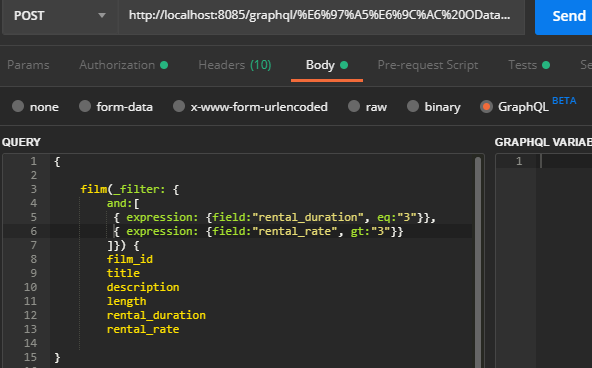Click the BETA label next to GraphQL
The width and height of the screenshot is (592, 368).
(564, 101)
